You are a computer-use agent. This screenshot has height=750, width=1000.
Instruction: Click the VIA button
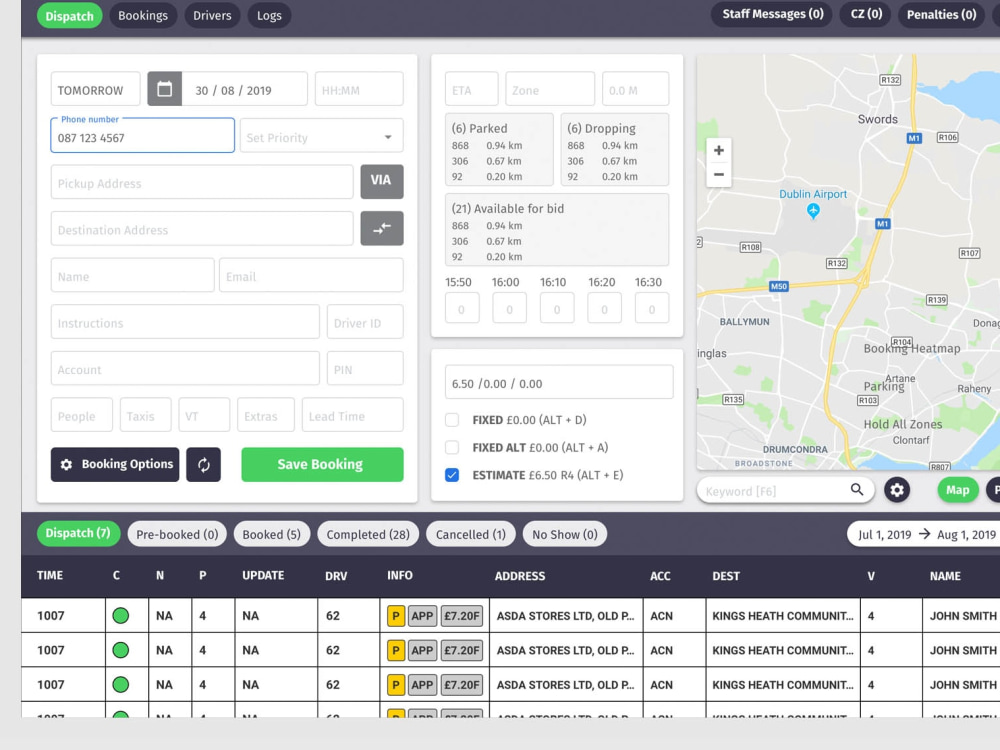(x=381, y=181)
